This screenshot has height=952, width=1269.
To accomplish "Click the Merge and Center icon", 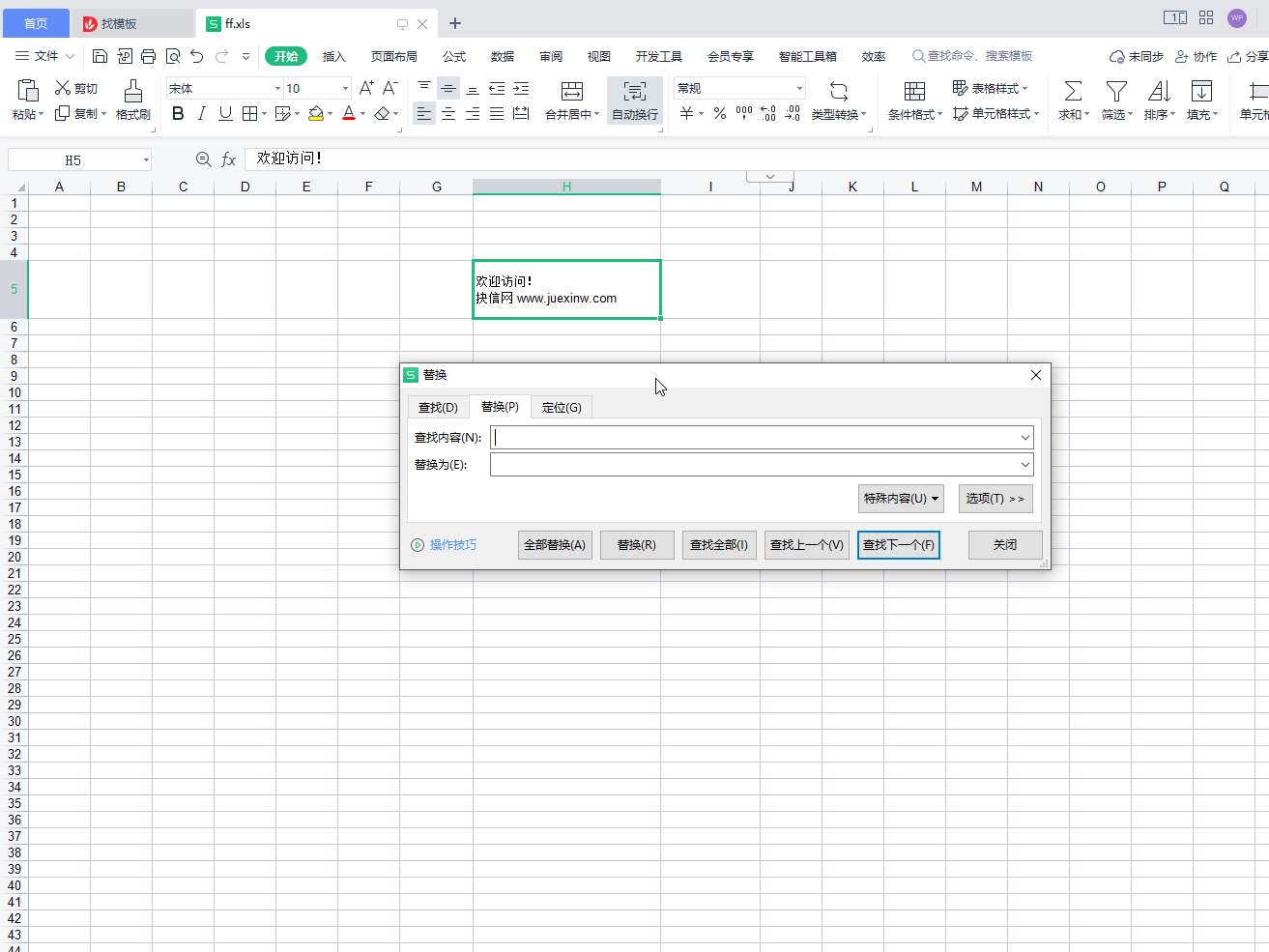I will (x=571, y=92).
